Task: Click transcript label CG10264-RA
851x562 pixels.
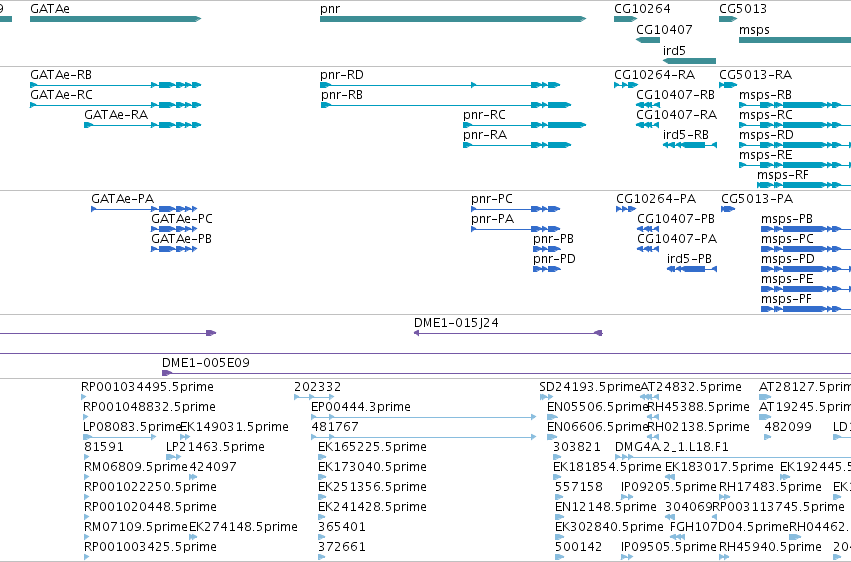Action: pos(655,75)
